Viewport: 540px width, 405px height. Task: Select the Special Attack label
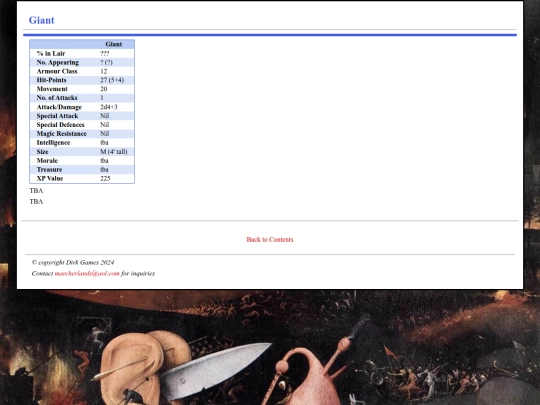tap(57, 116)
